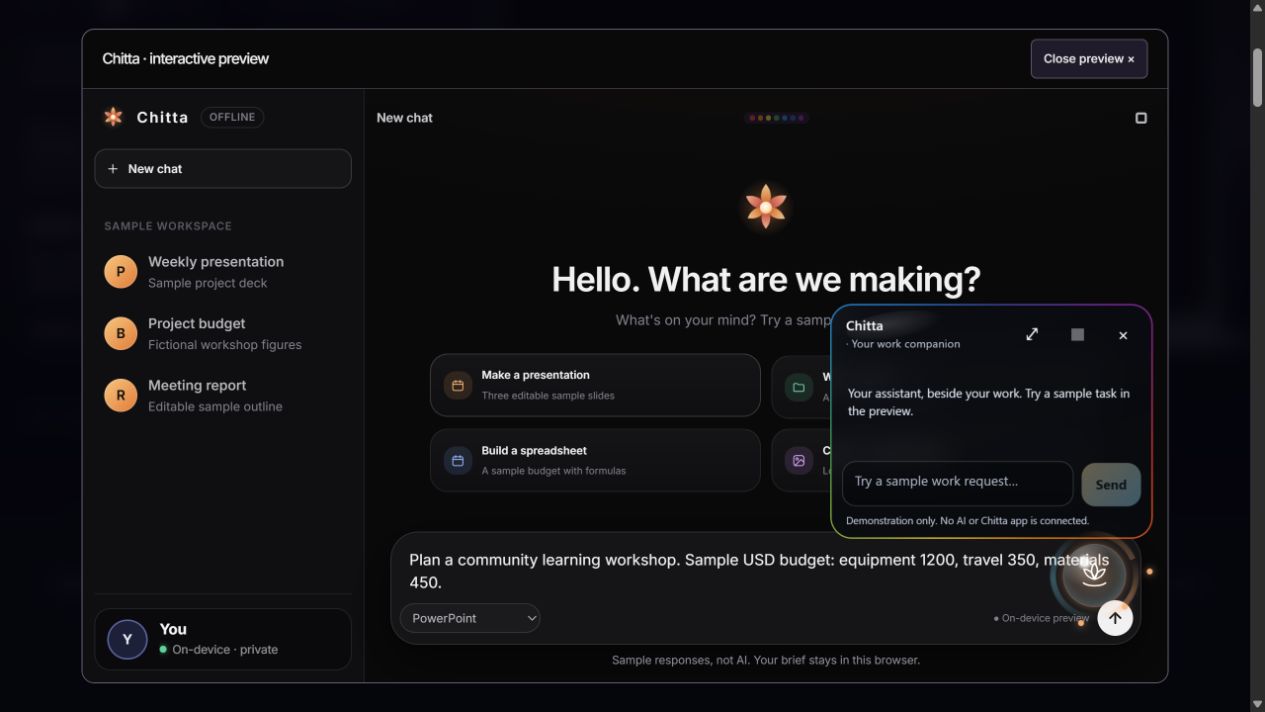This screenshot has width=1265, height=712.
Task: Submit prompt with the up-arrow button
Action: [x=1115, y=618]
